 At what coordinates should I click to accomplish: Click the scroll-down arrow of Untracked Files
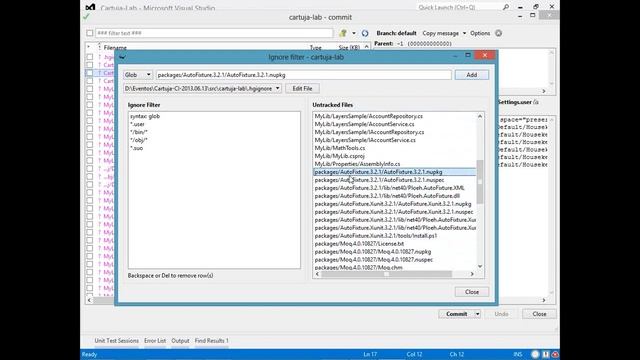click(x=480, y=267)
